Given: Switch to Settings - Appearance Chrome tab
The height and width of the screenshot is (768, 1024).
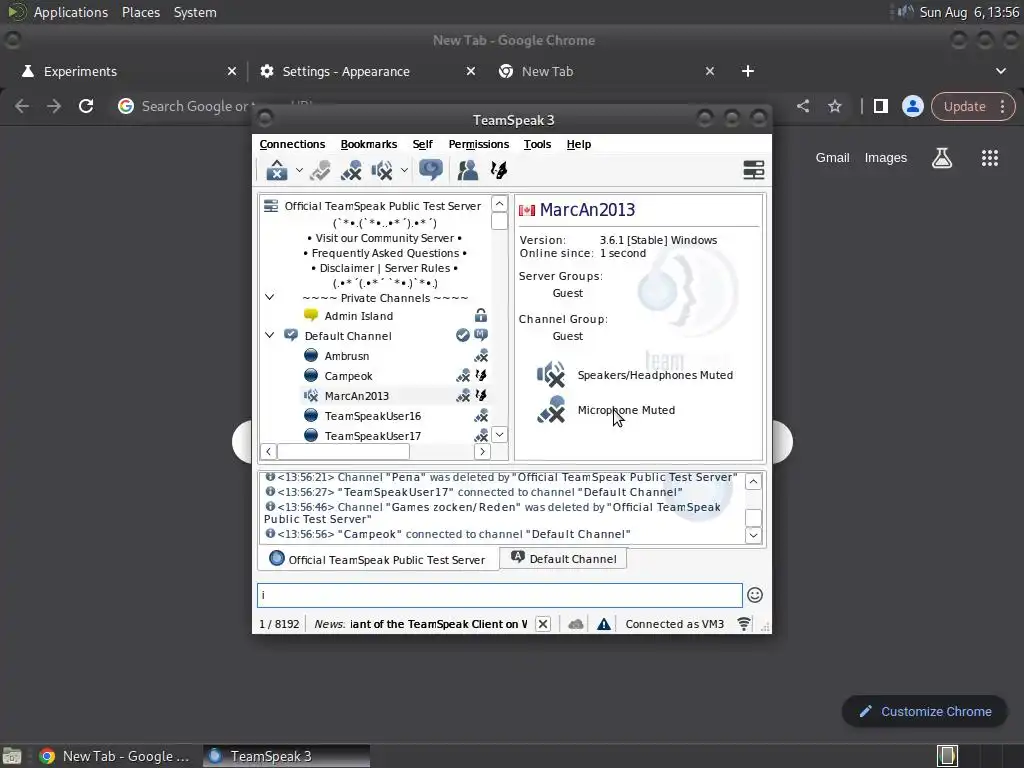Looking at the screenshot, I should pyautogui.click(x=368, y=71).
